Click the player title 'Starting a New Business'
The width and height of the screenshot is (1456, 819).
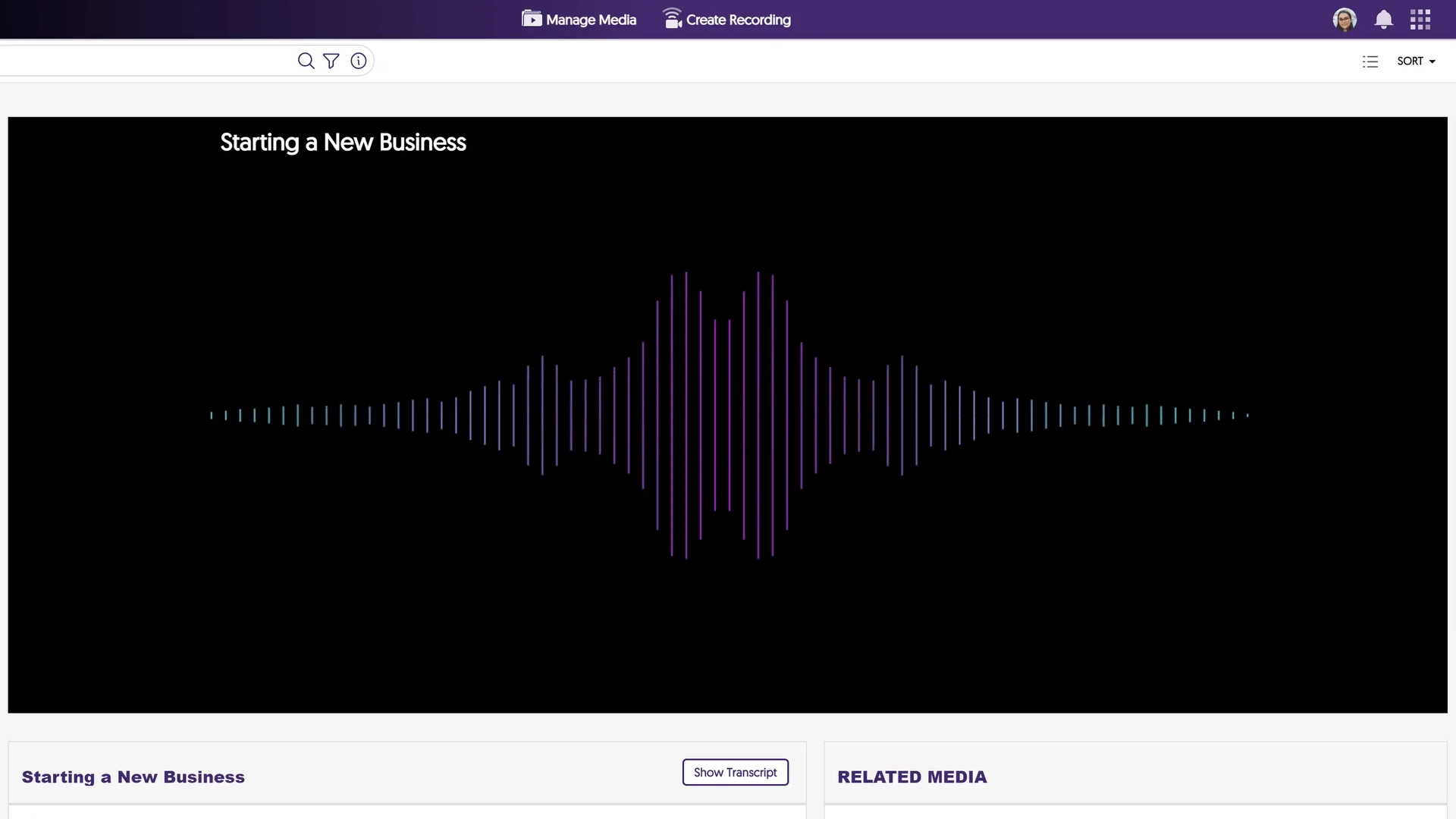(x=343, y=143)
